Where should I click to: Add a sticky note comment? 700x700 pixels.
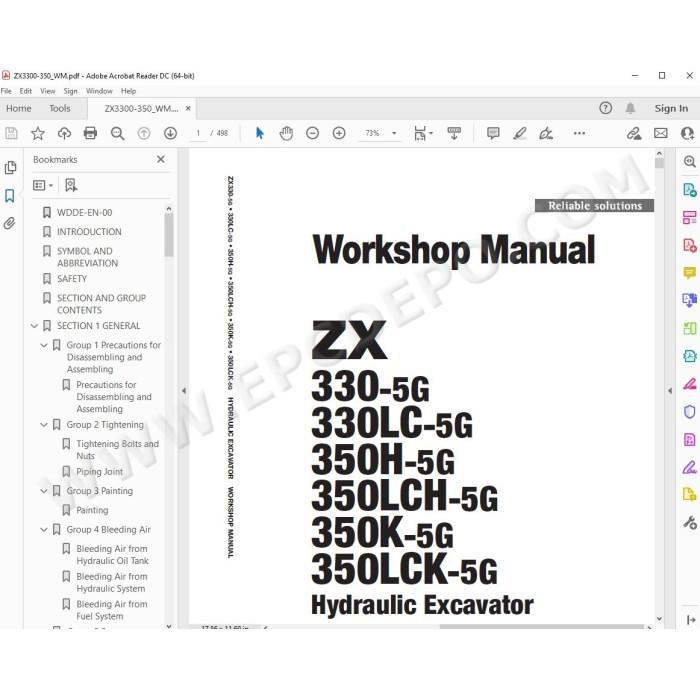(493, 133)
